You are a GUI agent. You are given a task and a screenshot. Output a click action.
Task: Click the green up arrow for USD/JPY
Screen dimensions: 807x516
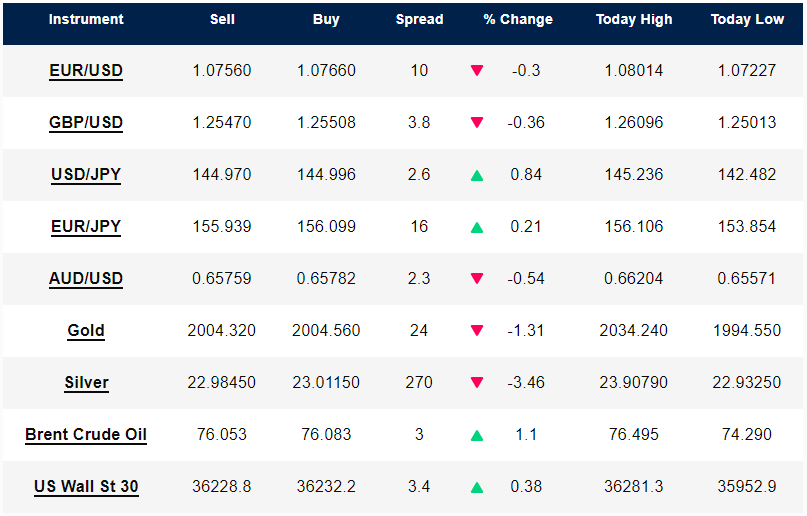click(x=477, y=175)
